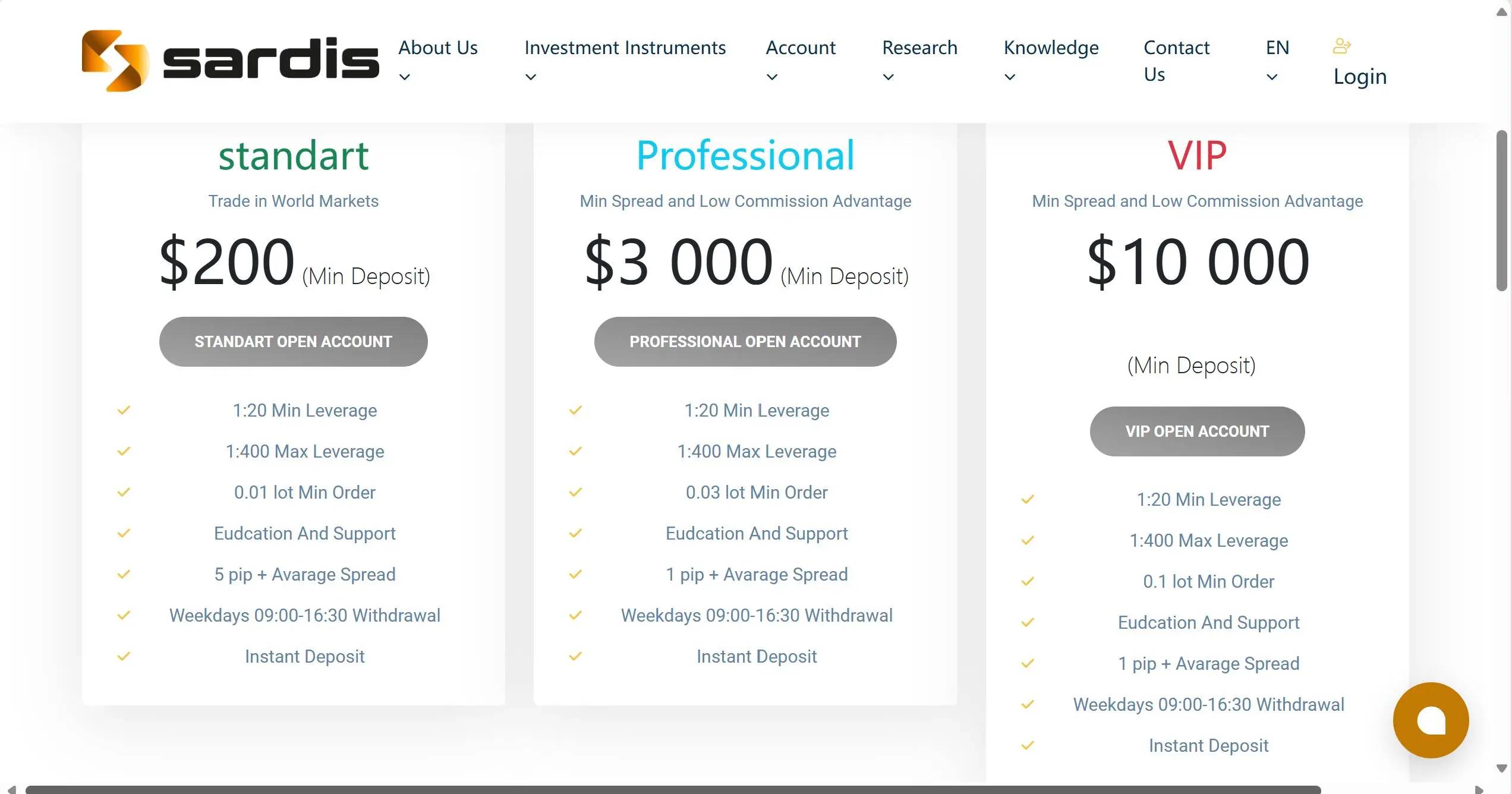The height and width of the screenshot is (794, 1512).
Task: Open the Investment Instruments menu
Action: coord(625,48)
